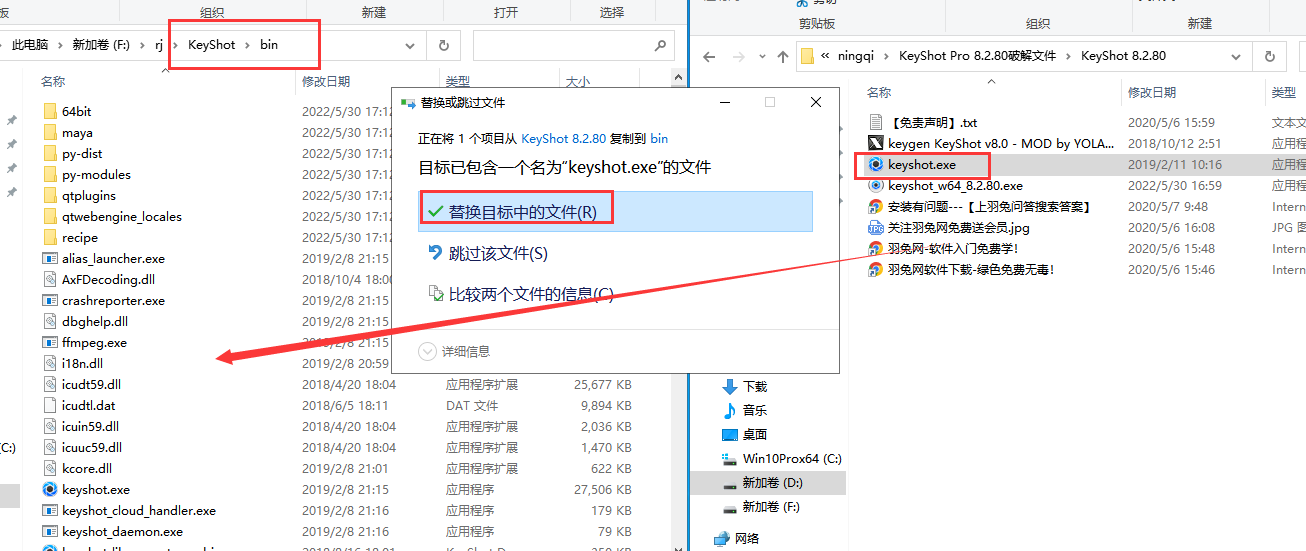Select the py-modules folder name
The image size is (1306, 551).
pyautogui.click(x=96, y=174)
